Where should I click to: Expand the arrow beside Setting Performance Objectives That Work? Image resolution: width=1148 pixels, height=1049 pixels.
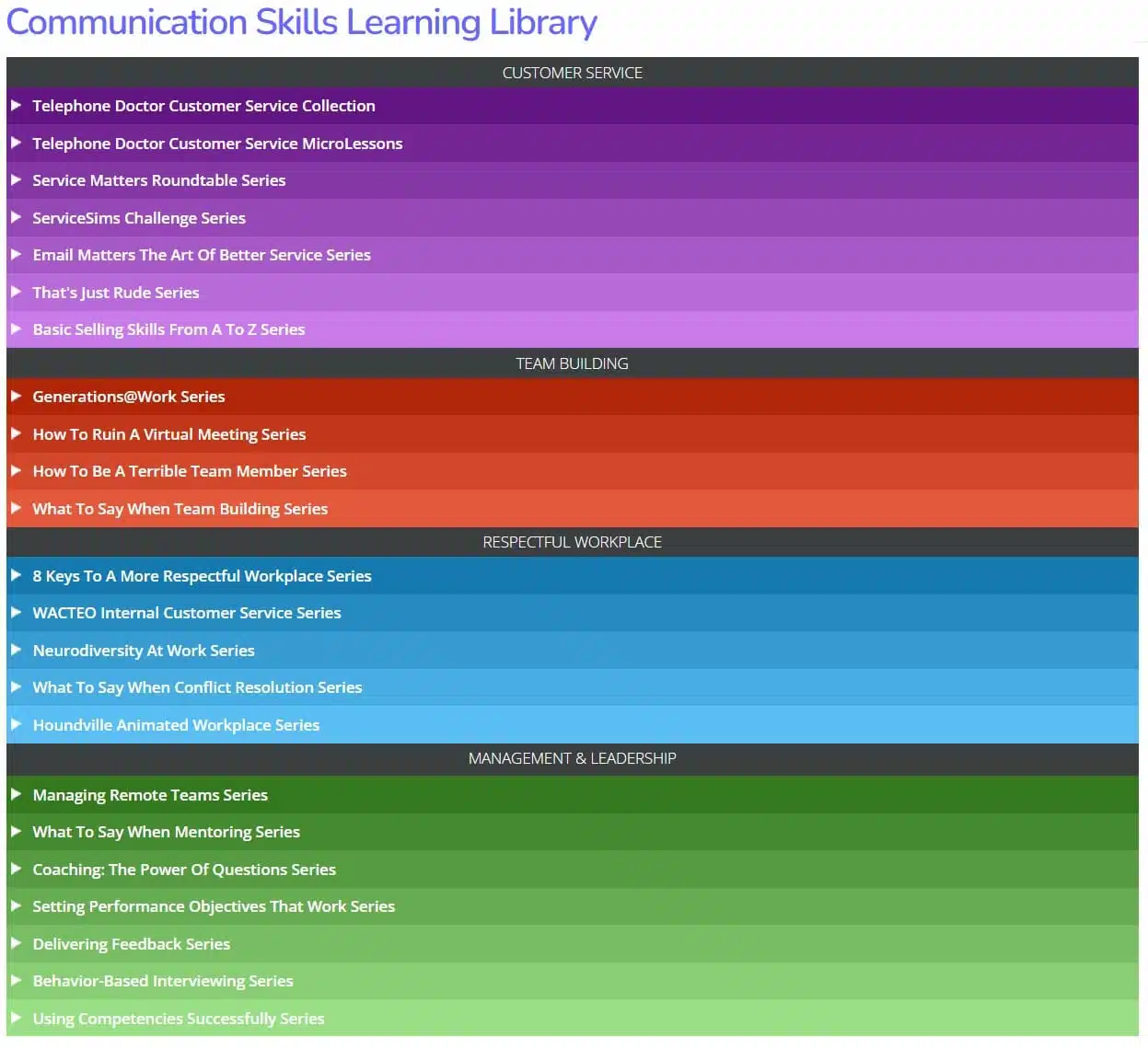tap(16, 906)
